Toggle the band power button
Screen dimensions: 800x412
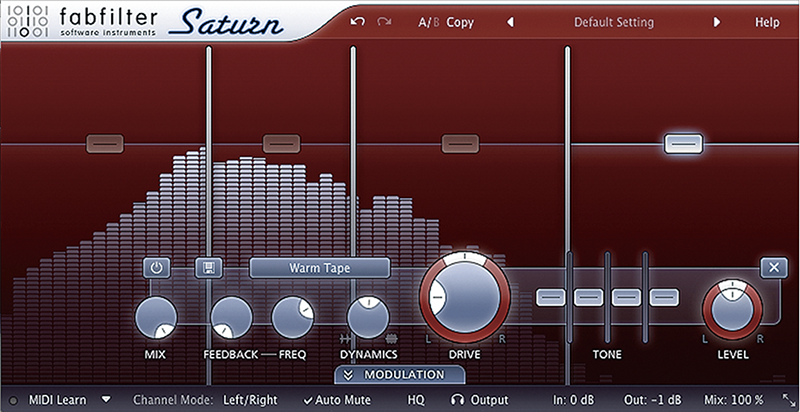click(156, 268)
